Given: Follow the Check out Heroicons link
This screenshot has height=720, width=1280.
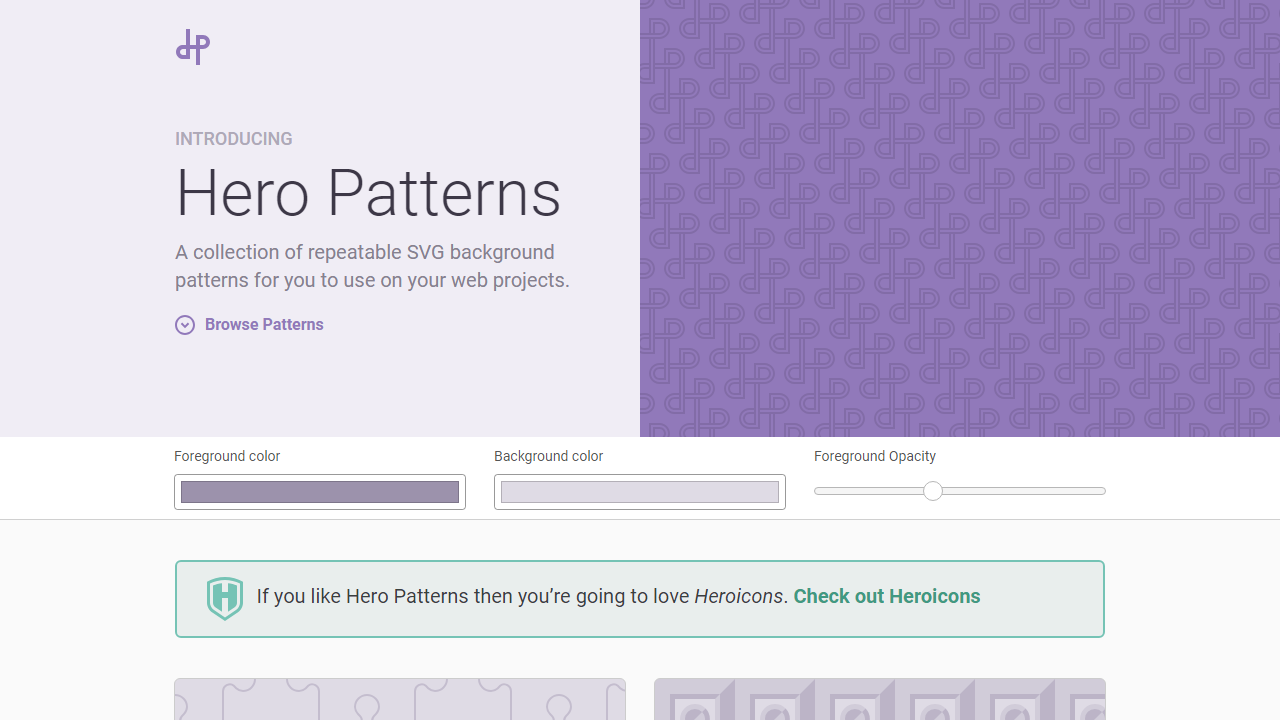Looking at the screenshot, I should click(x=886, y=596).
